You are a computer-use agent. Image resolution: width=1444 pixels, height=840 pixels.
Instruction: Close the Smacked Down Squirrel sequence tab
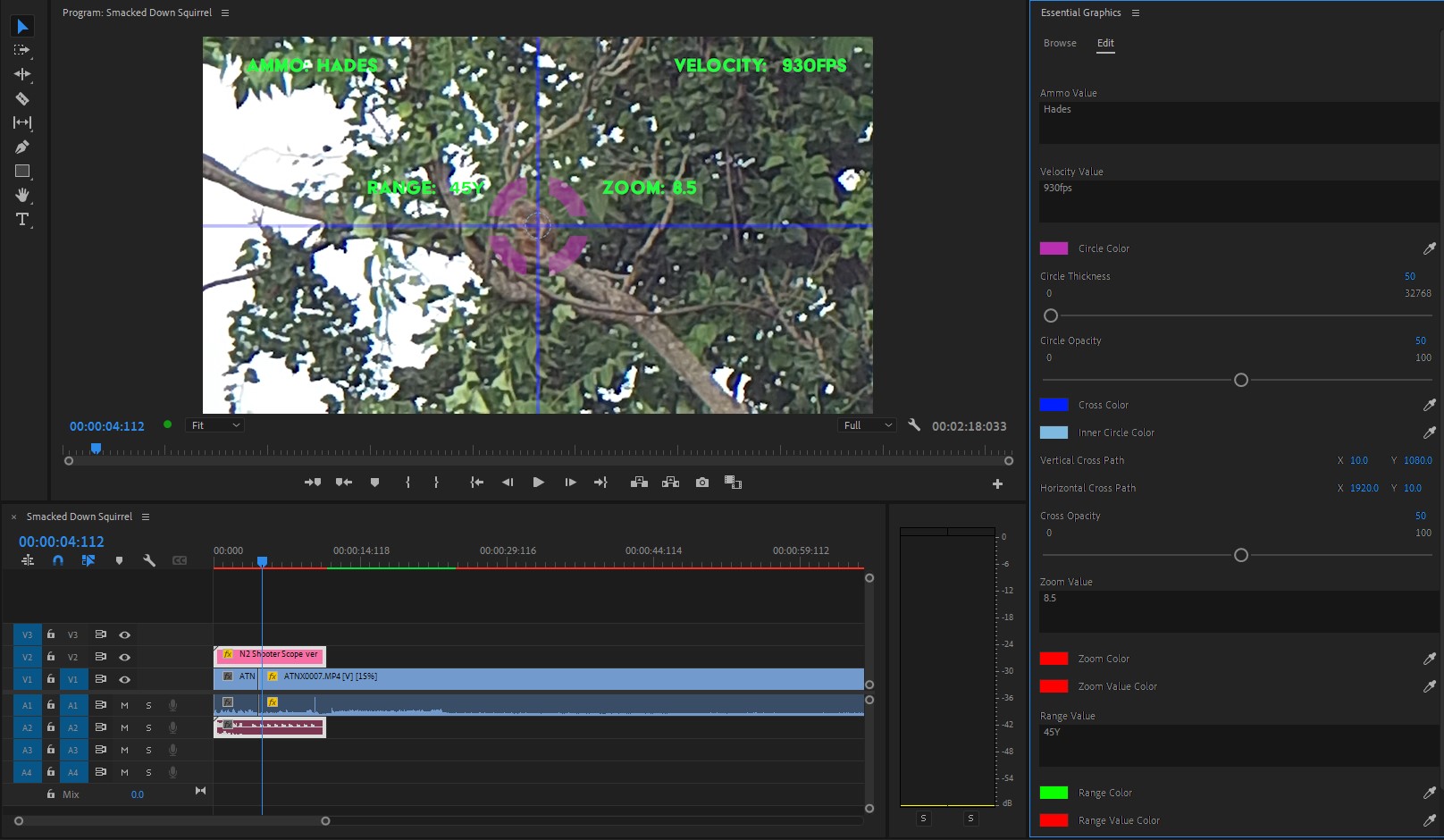coord(13,517)
